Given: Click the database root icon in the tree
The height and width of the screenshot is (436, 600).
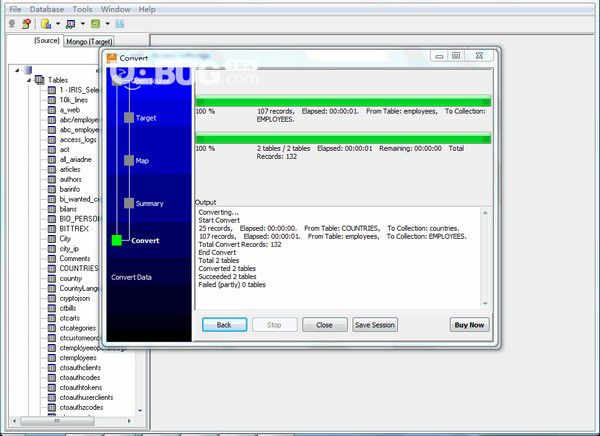Looking at the screenshot, I should click(x=28, y=70).
